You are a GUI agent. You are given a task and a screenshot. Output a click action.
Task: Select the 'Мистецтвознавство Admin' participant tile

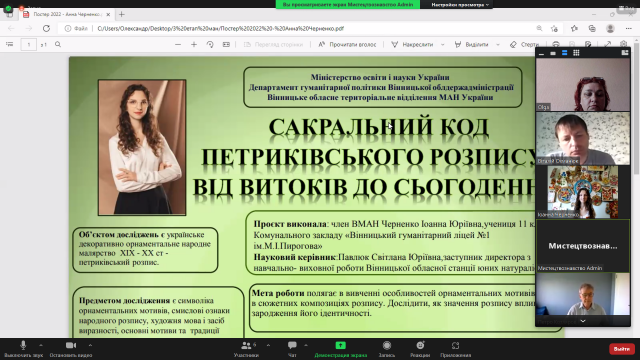(583, 246)
